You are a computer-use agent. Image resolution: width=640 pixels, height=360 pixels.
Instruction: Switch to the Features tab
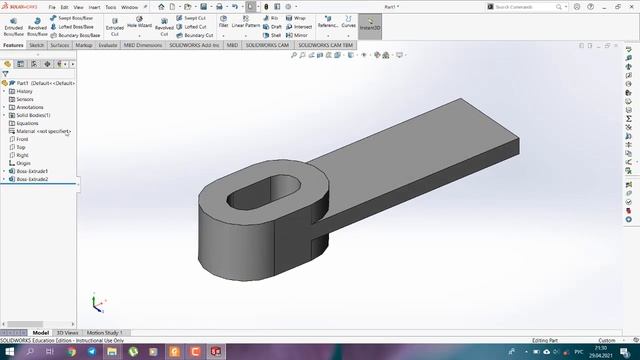coord(13,45)
